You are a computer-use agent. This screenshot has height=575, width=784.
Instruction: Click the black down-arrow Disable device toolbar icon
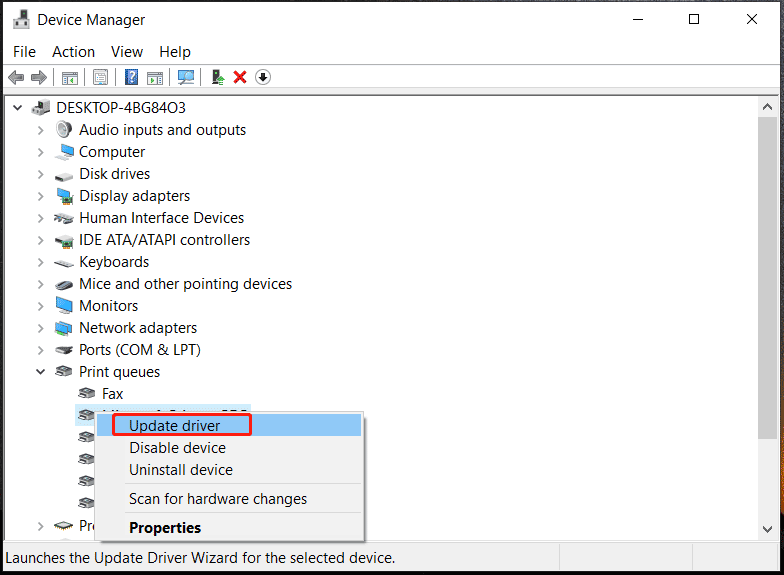pos(263,78)
